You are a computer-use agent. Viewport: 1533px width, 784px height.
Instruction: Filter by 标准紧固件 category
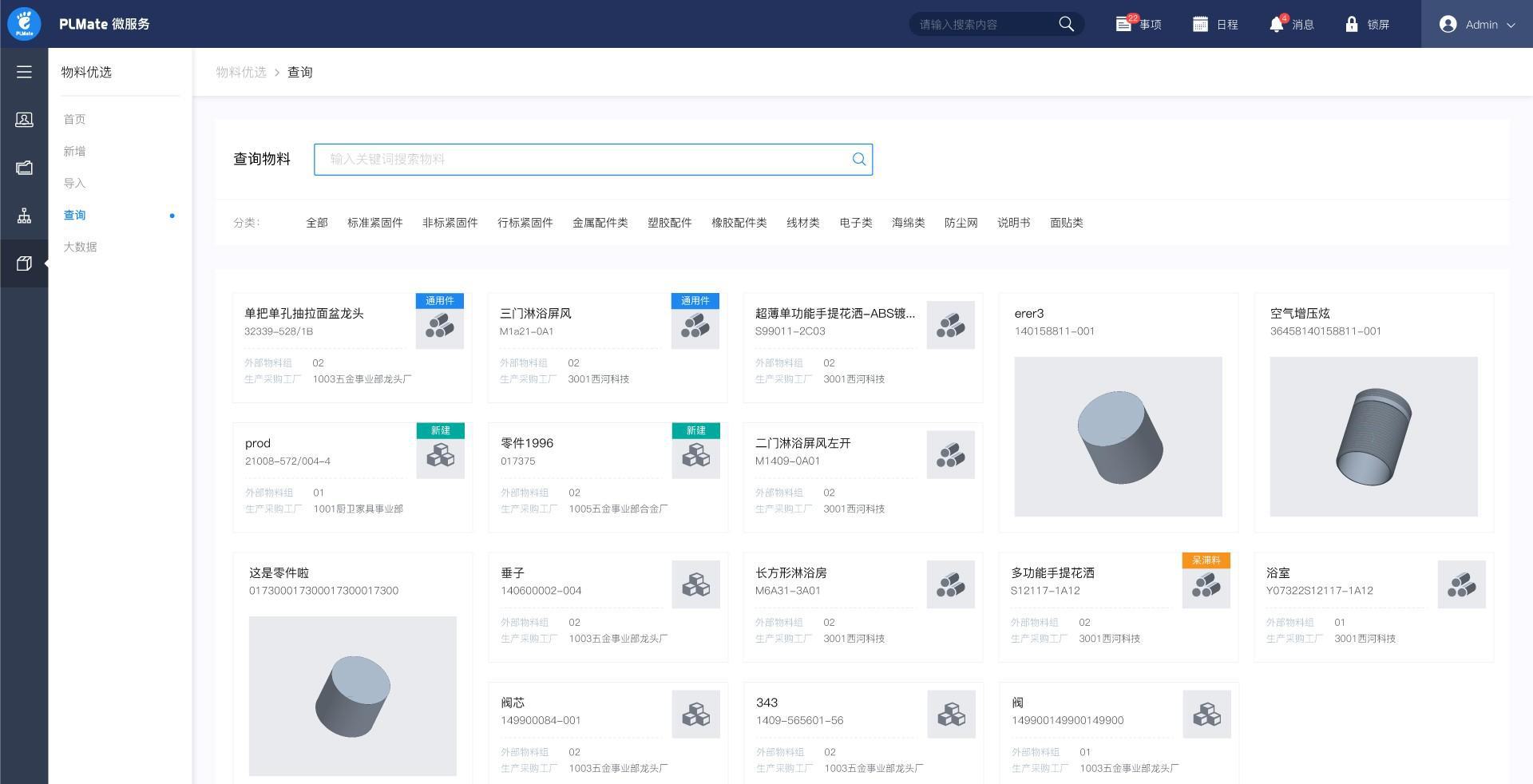click(x=374, y=223)
